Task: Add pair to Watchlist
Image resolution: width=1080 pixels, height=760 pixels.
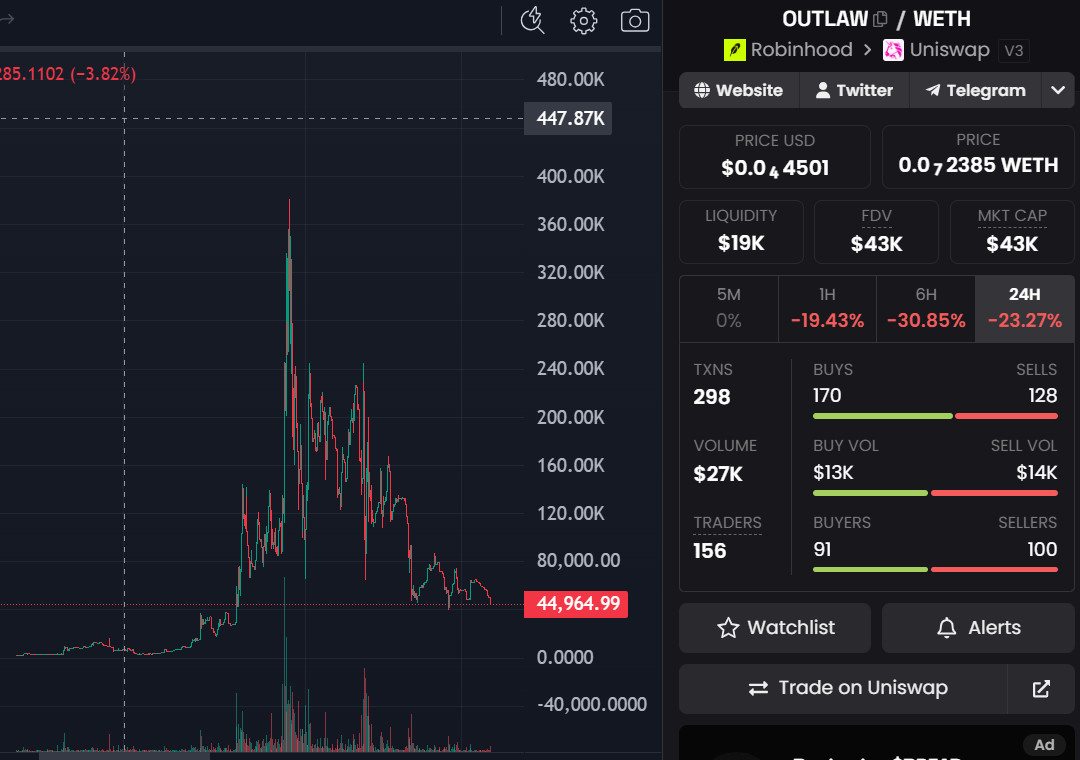Action: (x=775, y=628)
